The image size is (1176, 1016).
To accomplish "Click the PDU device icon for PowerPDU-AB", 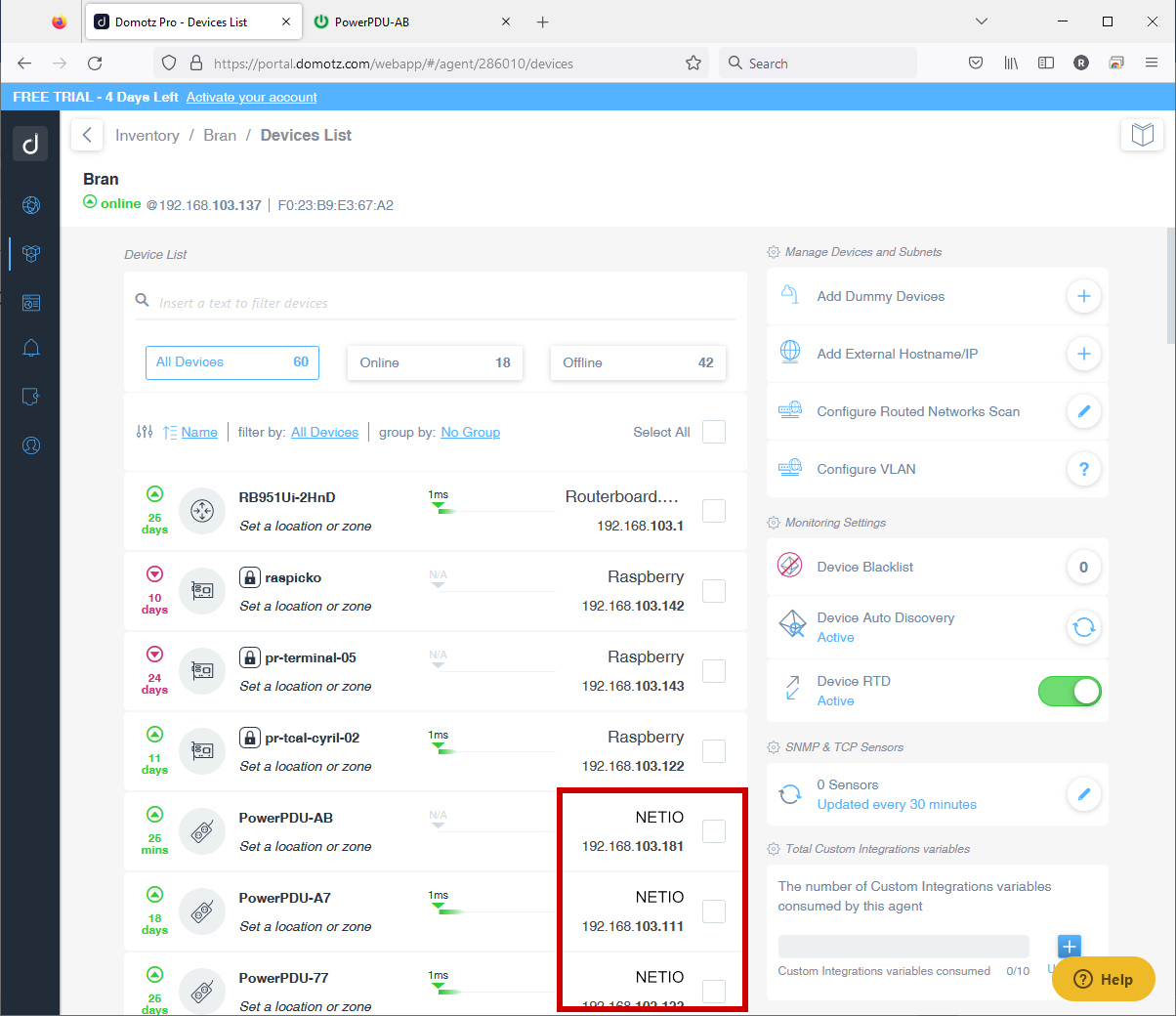I will pos(202,830).
